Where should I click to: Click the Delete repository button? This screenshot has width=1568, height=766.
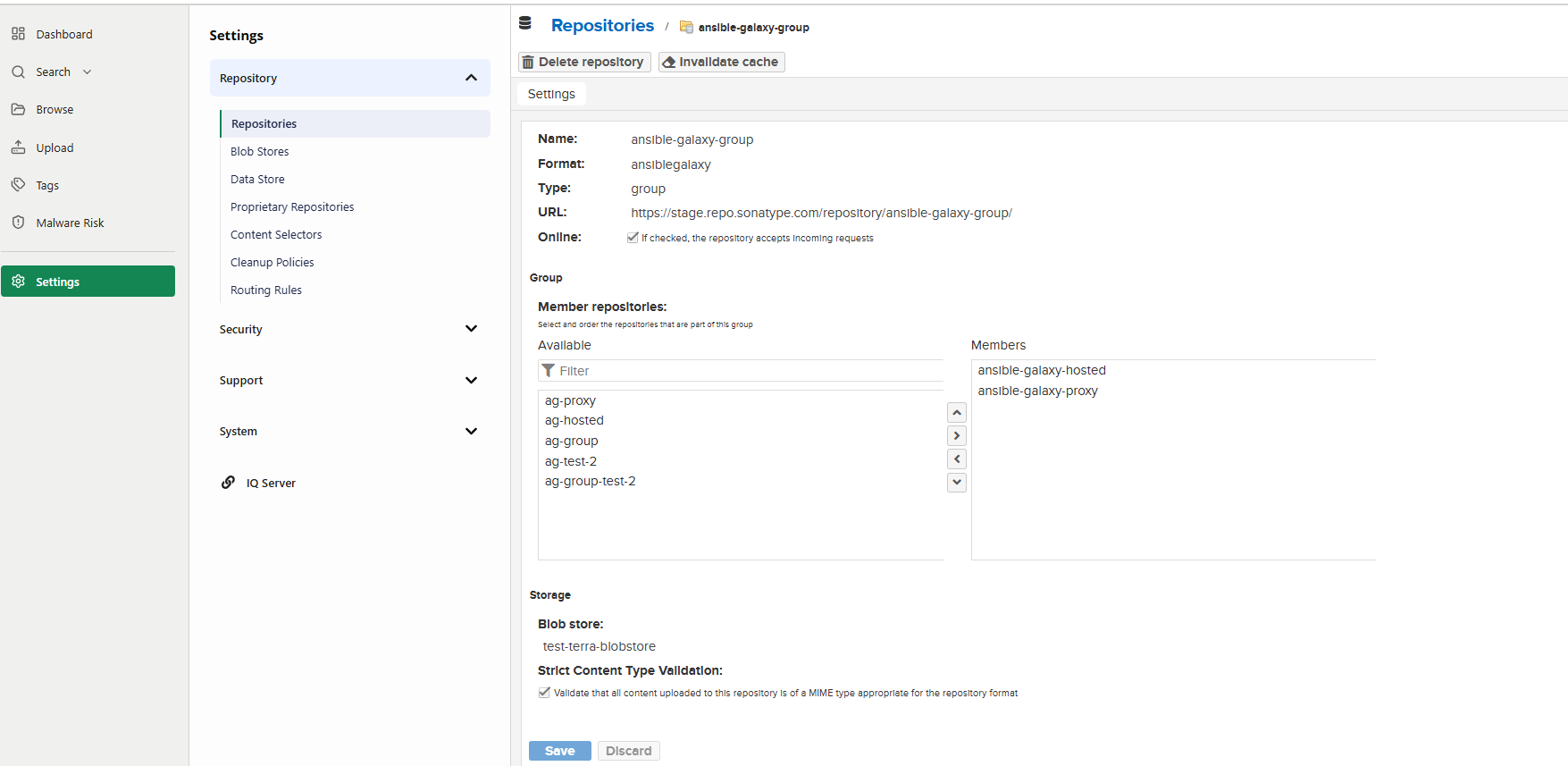(584, 62)
